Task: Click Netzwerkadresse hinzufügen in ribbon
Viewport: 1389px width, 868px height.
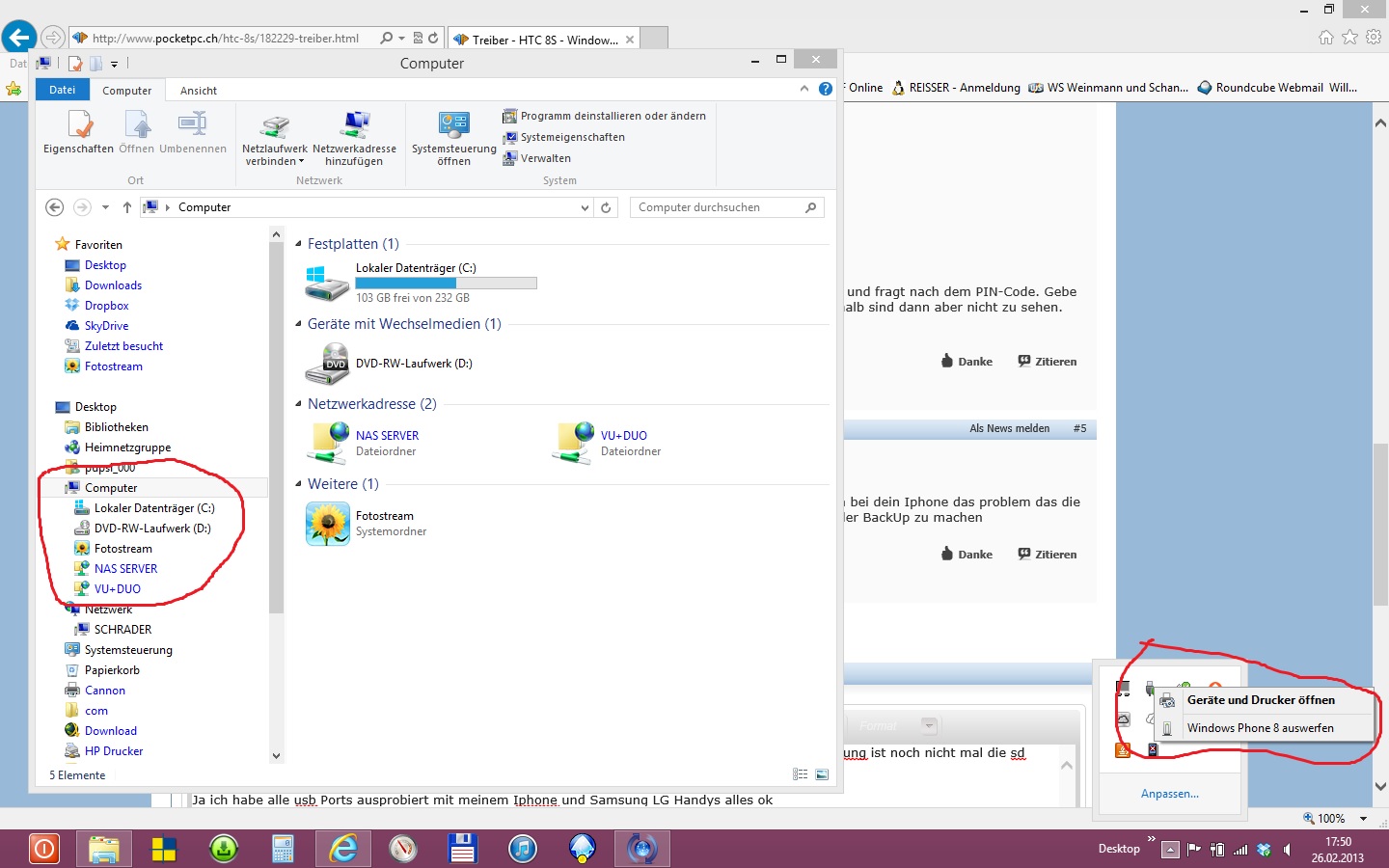Action: (x=354, y=138)
